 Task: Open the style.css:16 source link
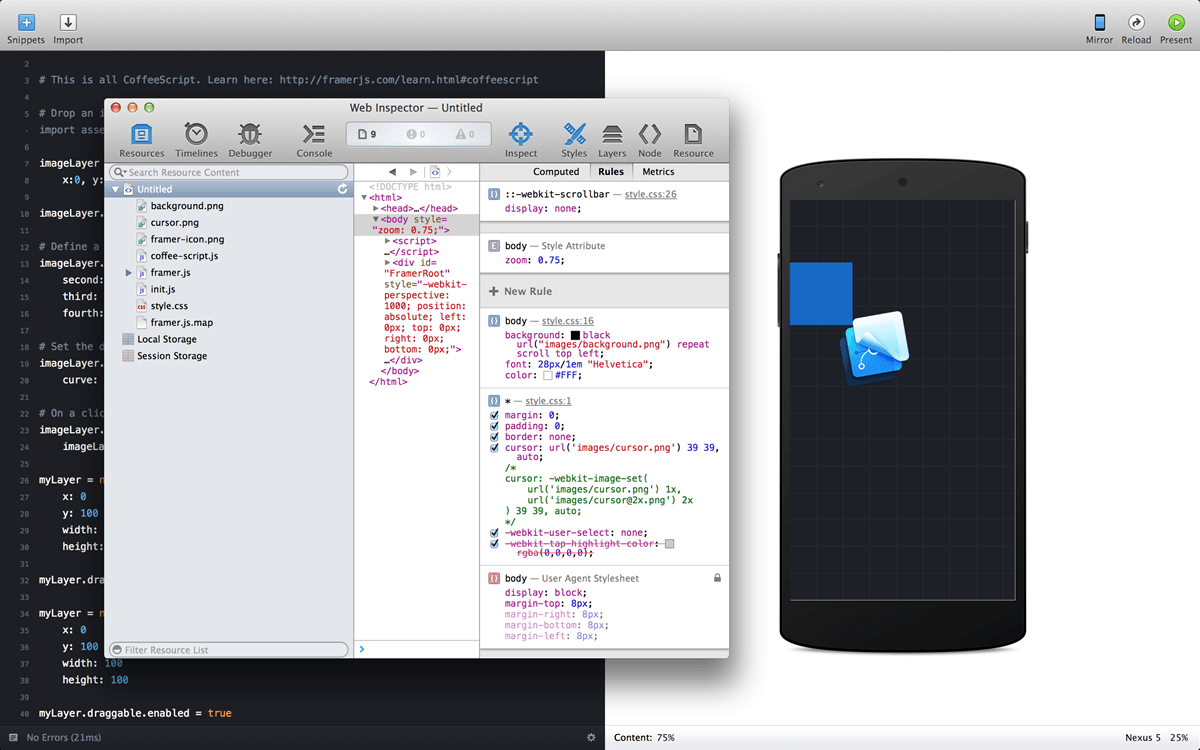(568, 321)
